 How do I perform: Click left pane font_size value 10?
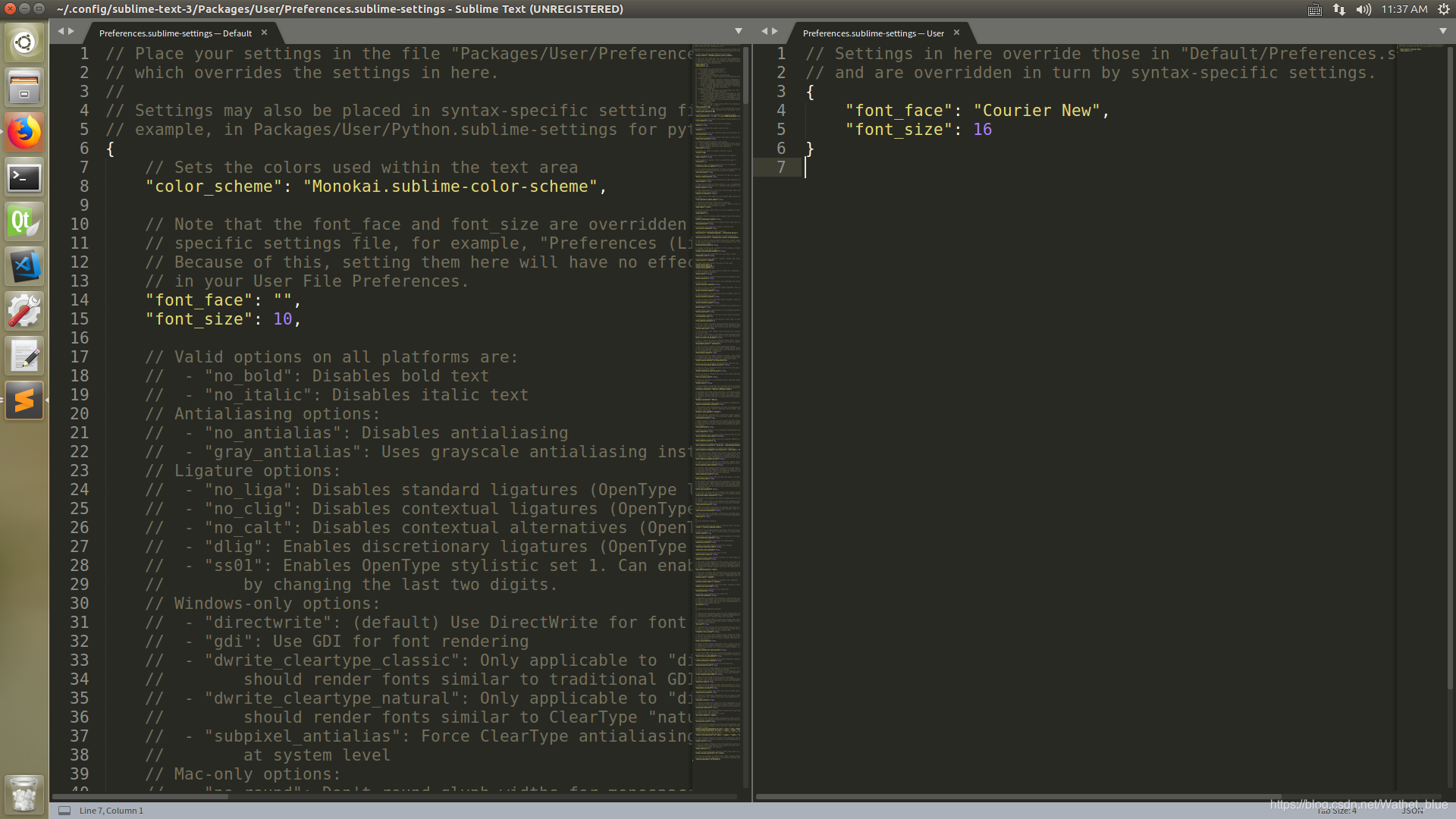[283, 319]
